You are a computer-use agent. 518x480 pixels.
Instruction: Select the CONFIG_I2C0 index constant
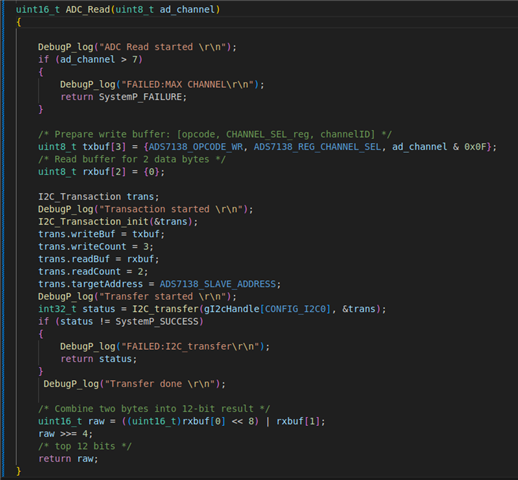(x=295, y=309)
